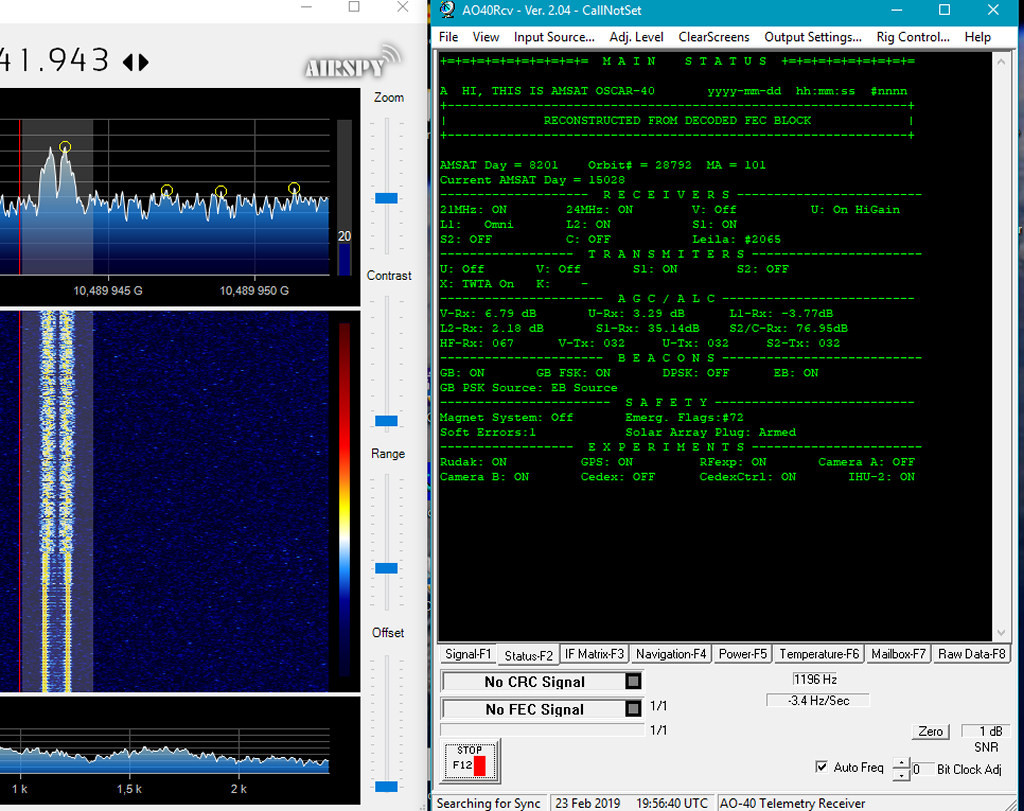Click the right frequency step arrow in SDR#
The width and height of the screenshot is (1024, 811).
pyautogui.click(x=144, y=62)
